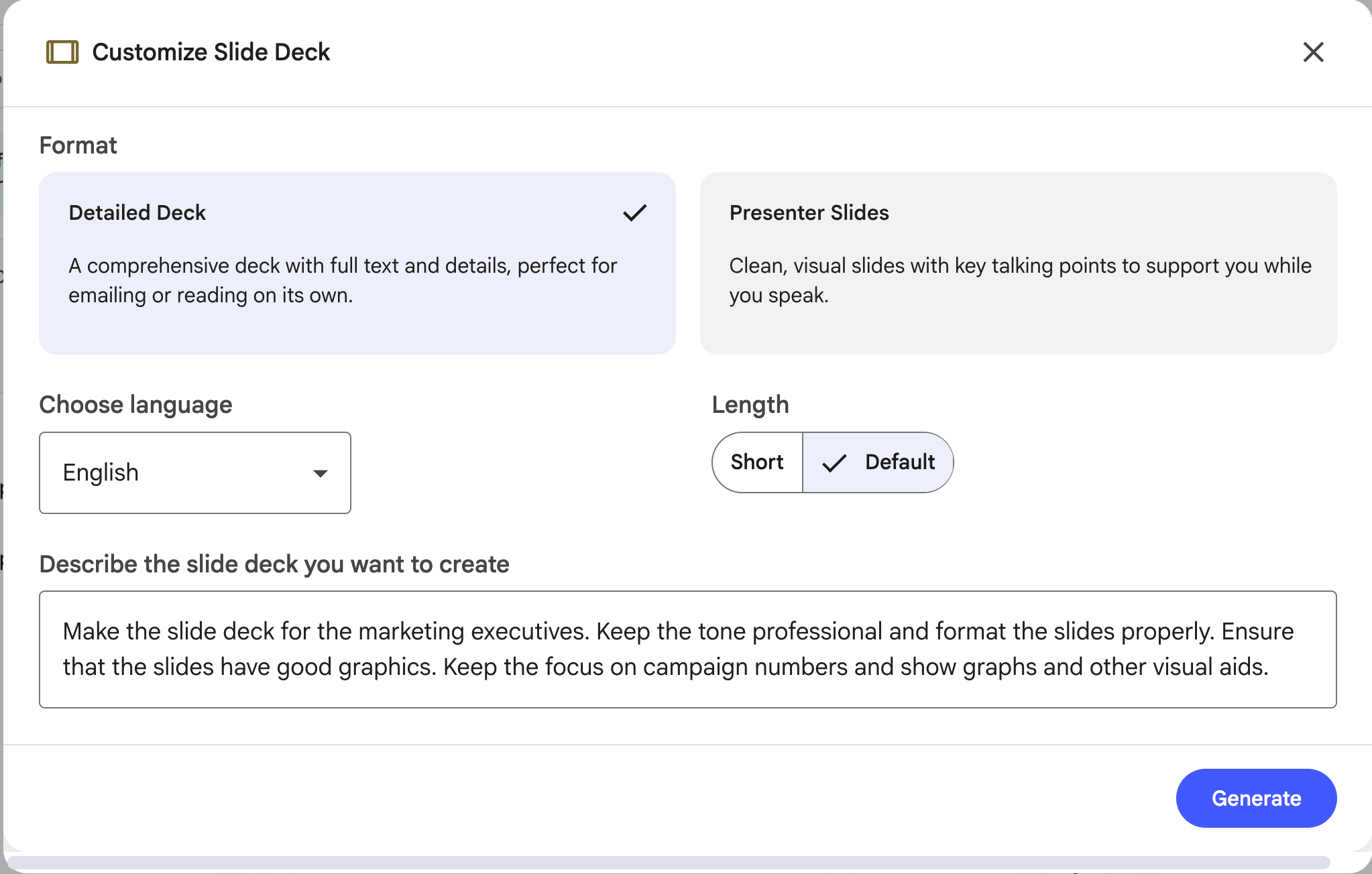Click the horizontal scrollbar at the bottom
The height and width of the screenshot is (874, 1372).
point(668,862)
